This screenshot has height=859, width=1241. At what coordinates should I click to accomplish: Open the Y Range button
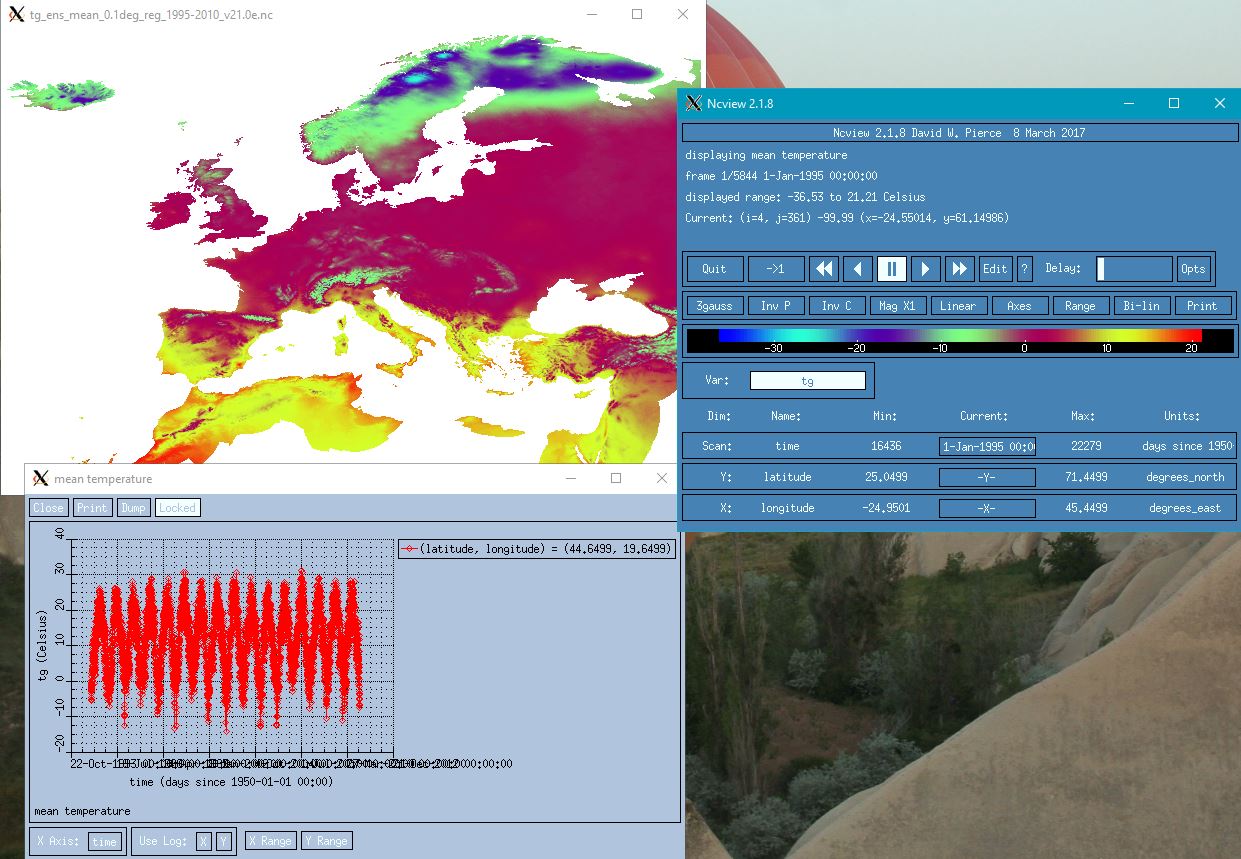click(x=326, y=841)
